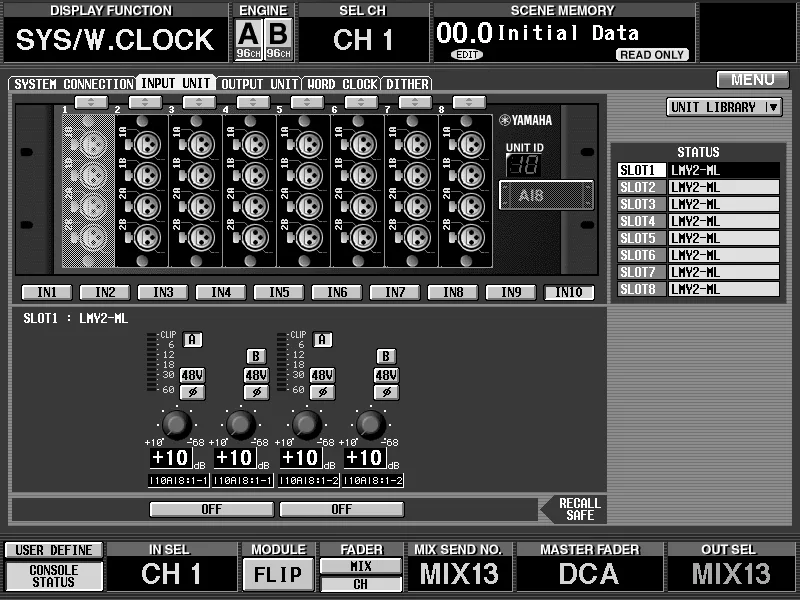
Task: Invert phase on fourth channel
Action: (x=386, y=392)
